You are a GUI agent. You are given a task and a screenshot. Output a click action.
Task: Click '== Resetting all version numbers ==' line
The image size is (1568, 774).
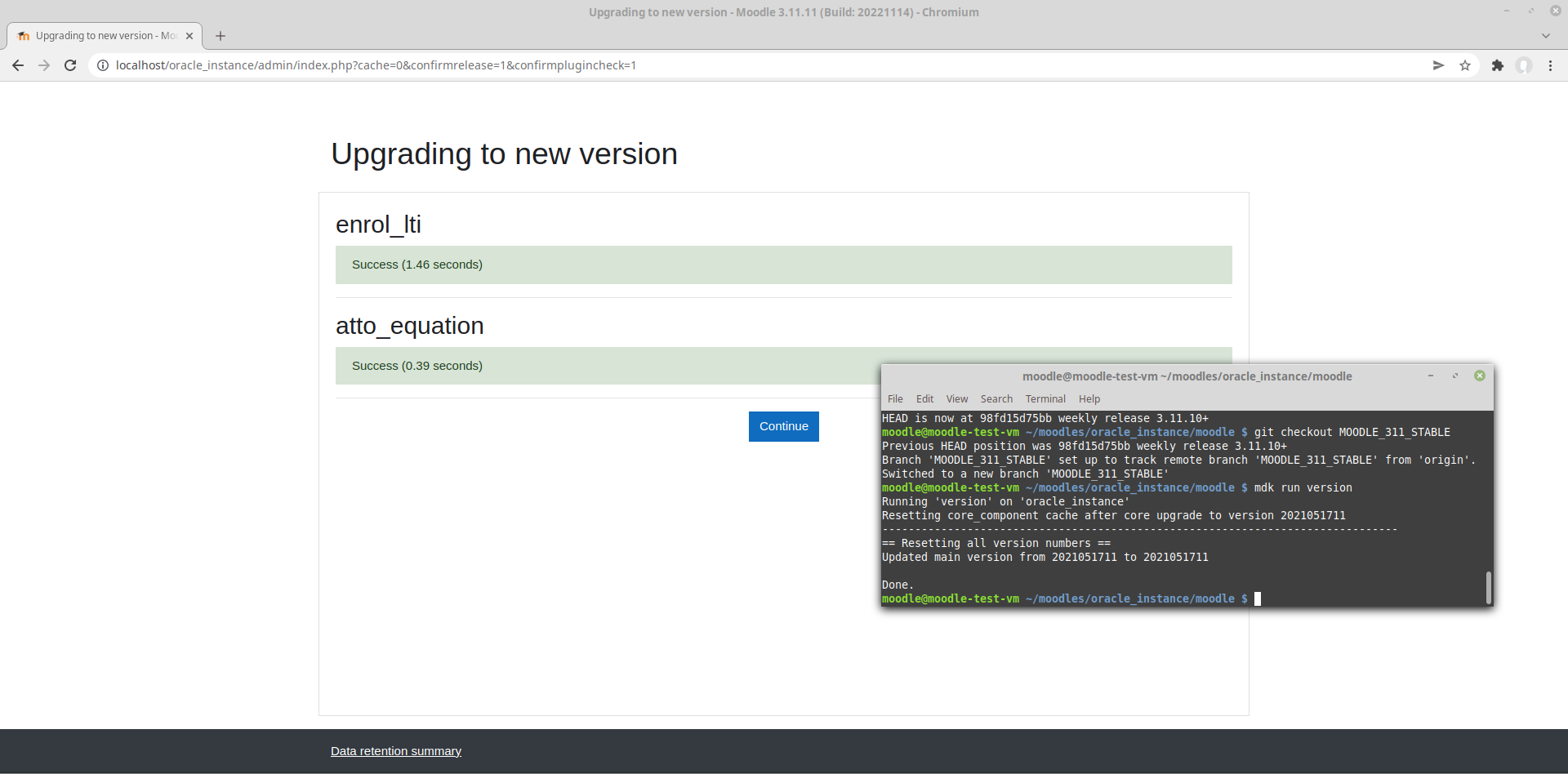tap(996, 543)
